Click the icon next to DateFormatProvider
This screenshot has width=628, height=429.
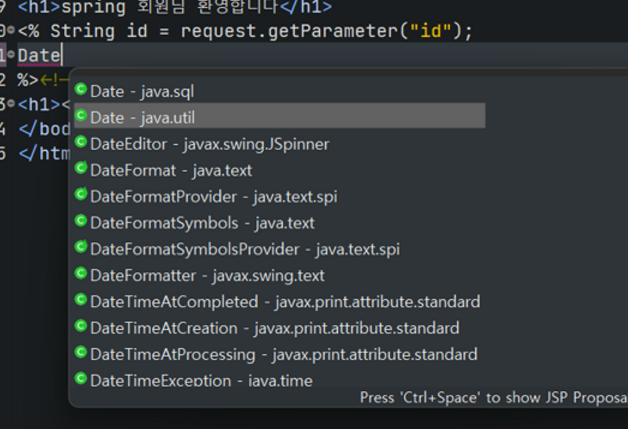tap(81, 195)
